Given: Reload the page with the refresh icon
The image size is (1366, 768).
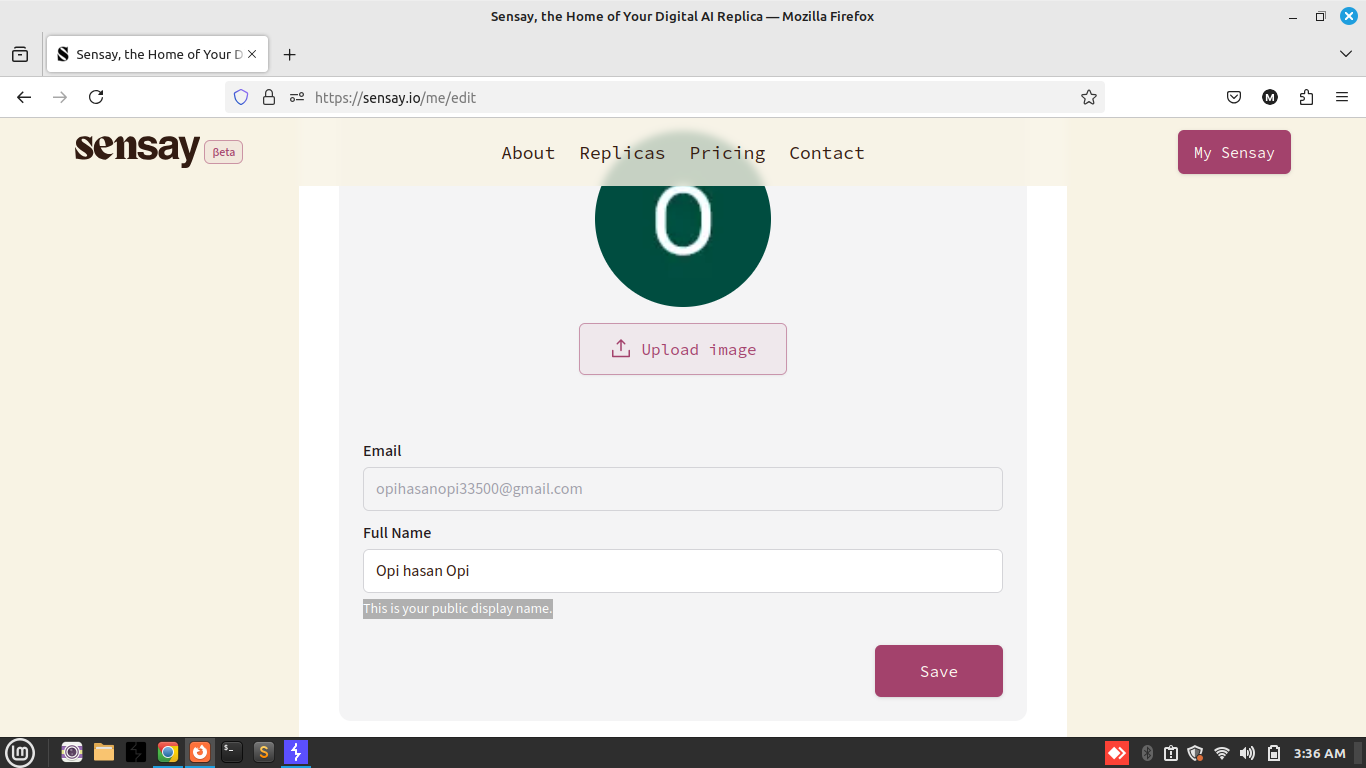Looking at the screenshot, I should [x=96, y=97].
